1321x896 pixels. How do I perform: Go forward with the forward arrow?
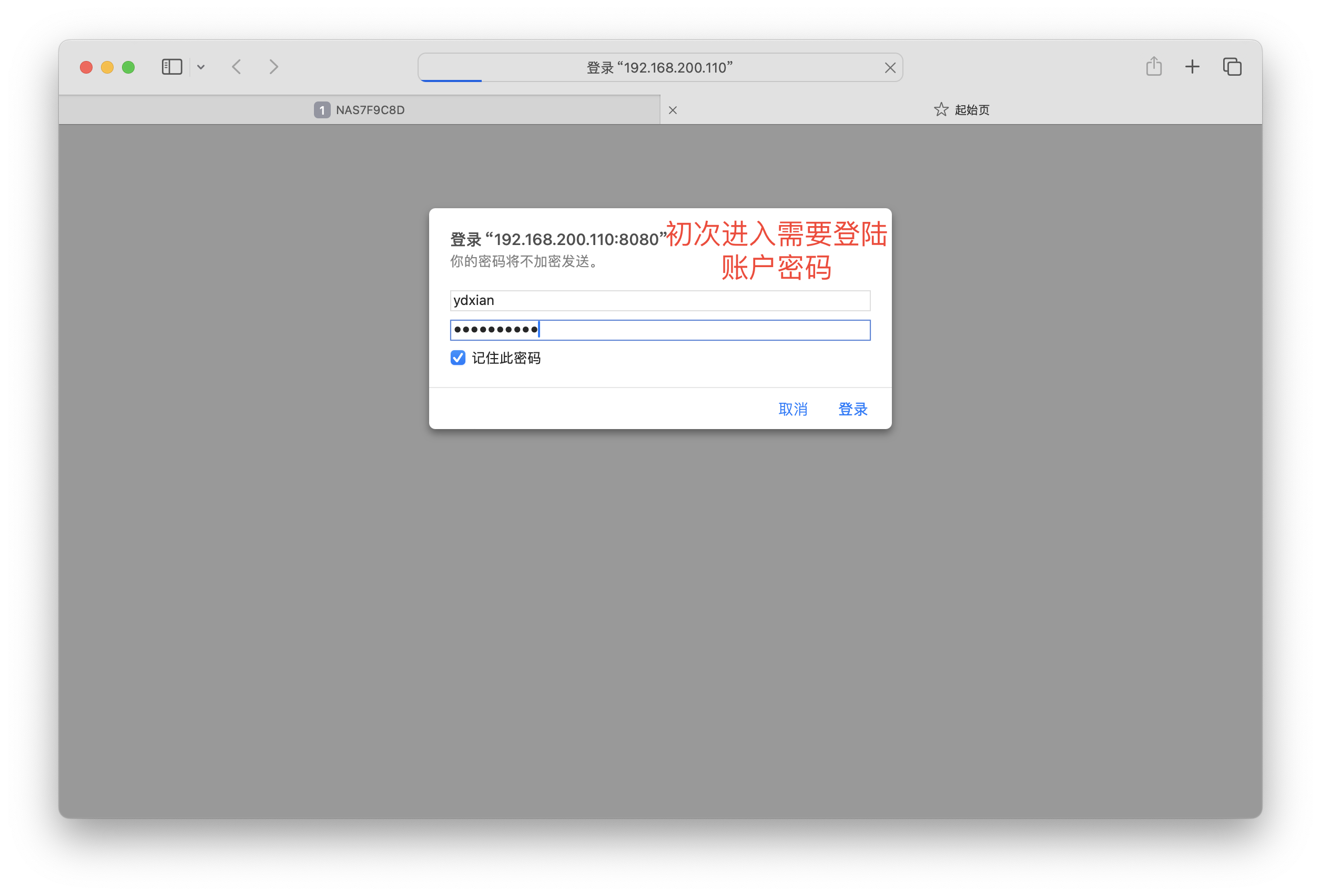click(x=274, y=67)
